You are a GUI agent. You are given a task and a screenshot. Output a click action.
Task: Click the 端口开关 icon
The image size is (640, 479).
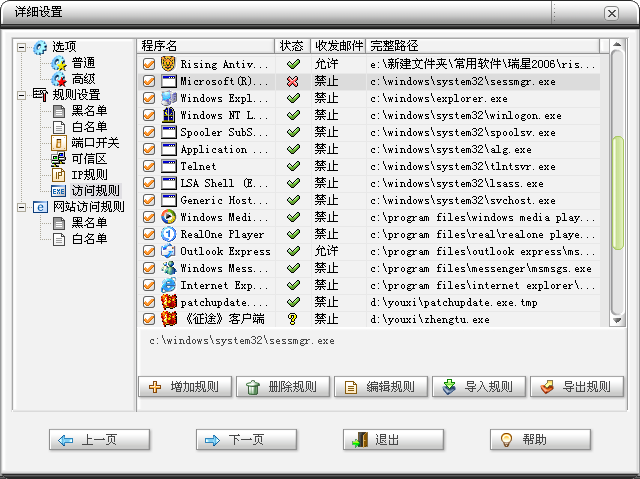click(59, 143)
